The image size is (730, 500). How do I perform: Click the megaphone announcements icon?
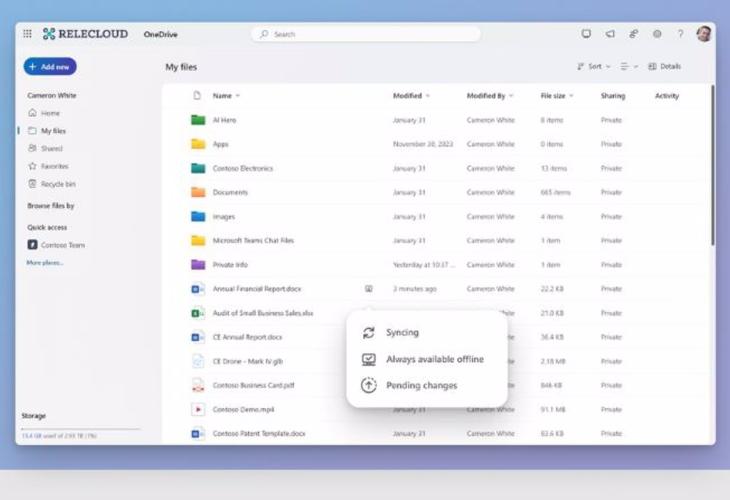point(610,34)
